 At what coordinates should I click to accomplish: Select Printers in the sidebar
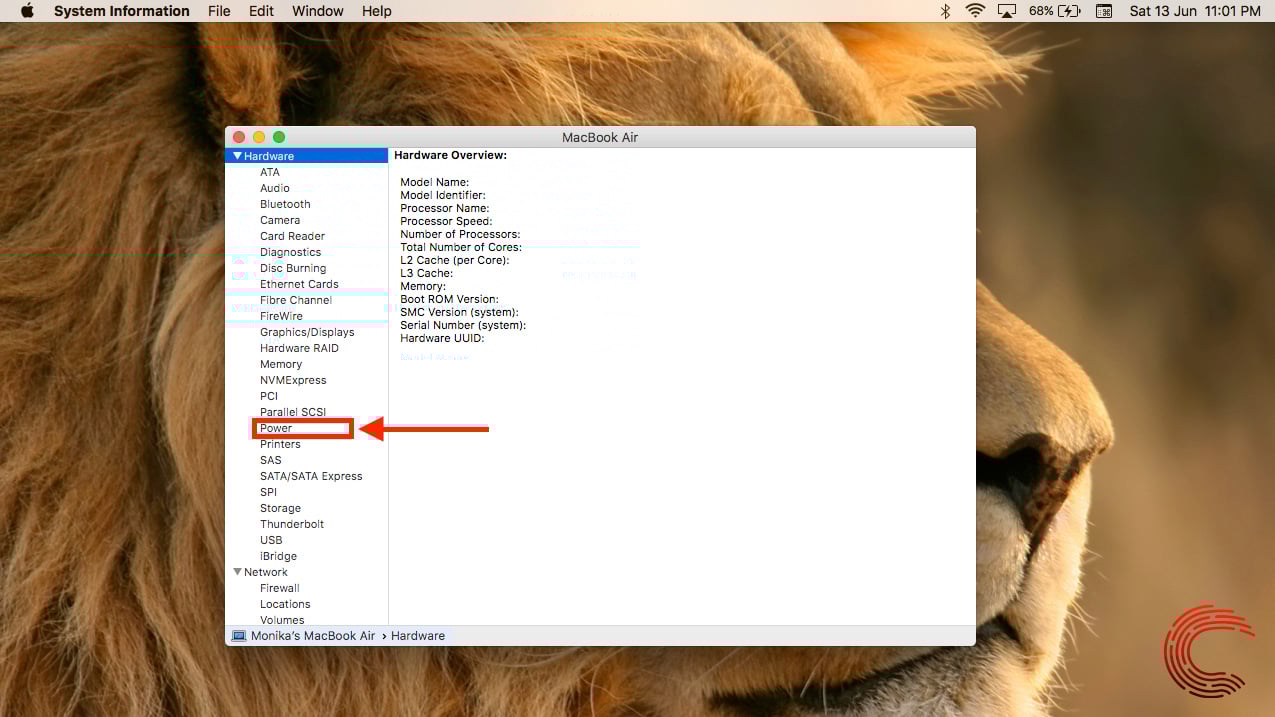tap(280, 444)
